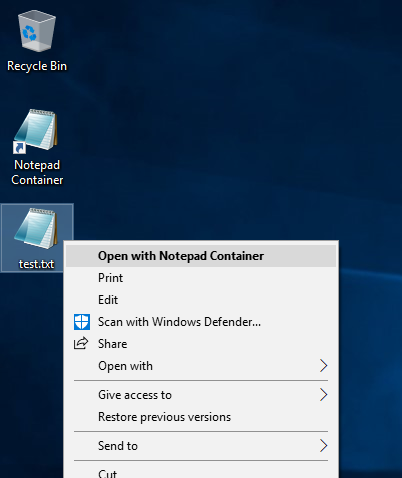Choose Edit in the context menu

point(201,300)
